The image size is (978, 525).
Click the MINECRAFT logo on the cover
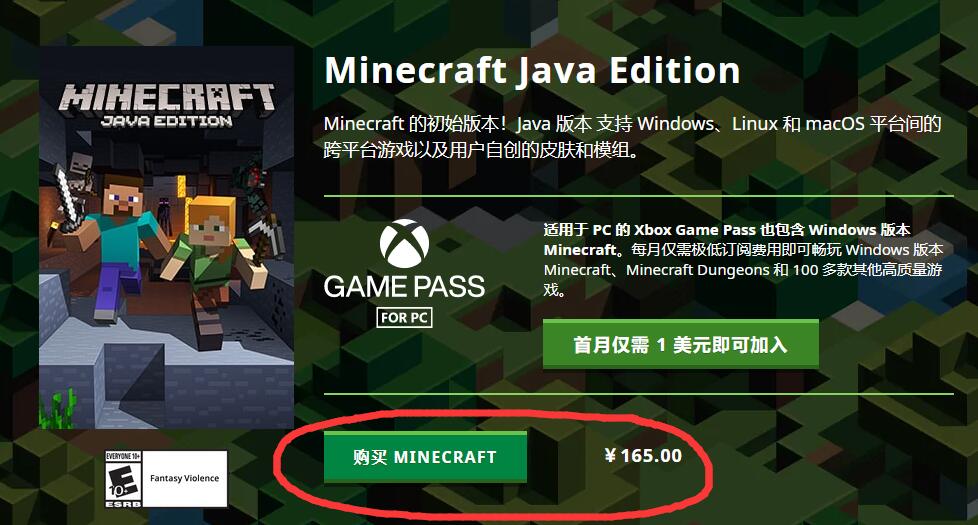167,97
